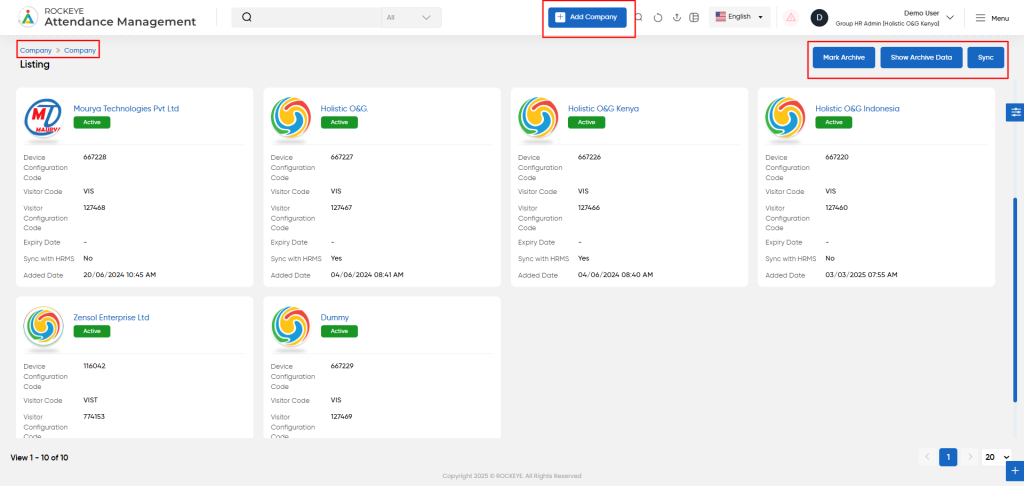This screenshot has height=486, width=1024.
Task: Click the Zensol Enterprise Ltd logo
Action: (43, 326)
